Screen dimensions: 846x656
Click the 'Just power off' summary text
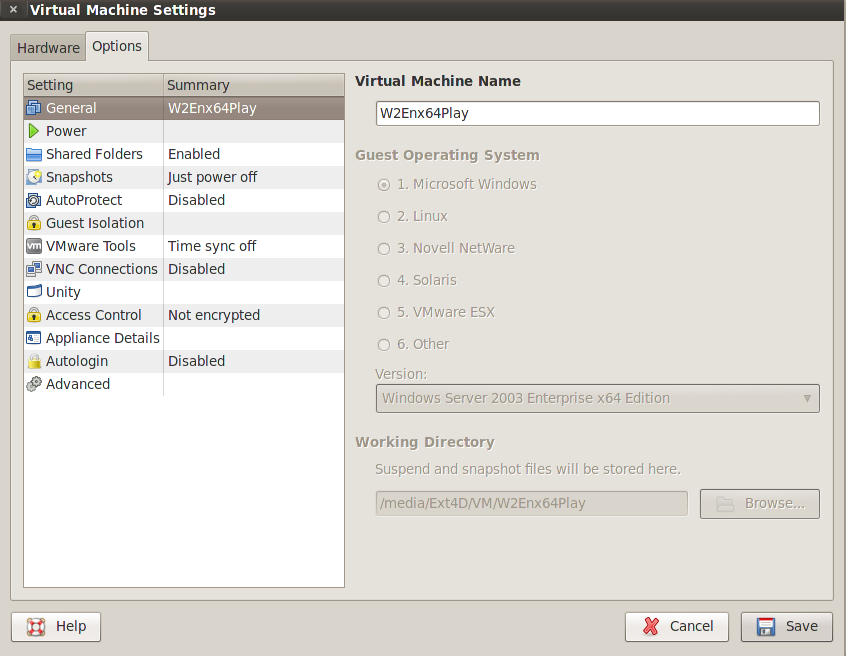[213, 177]
